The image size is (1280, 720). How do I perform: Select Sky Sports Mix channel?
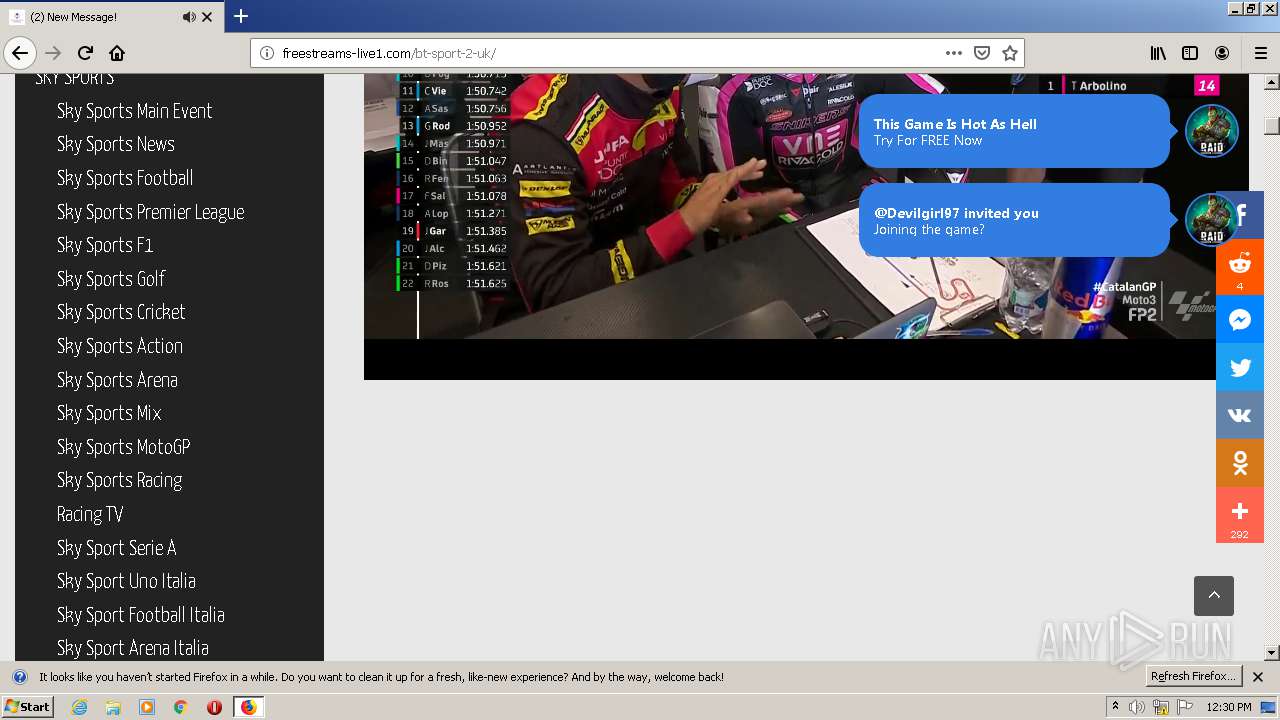click(x=109, y=413)
